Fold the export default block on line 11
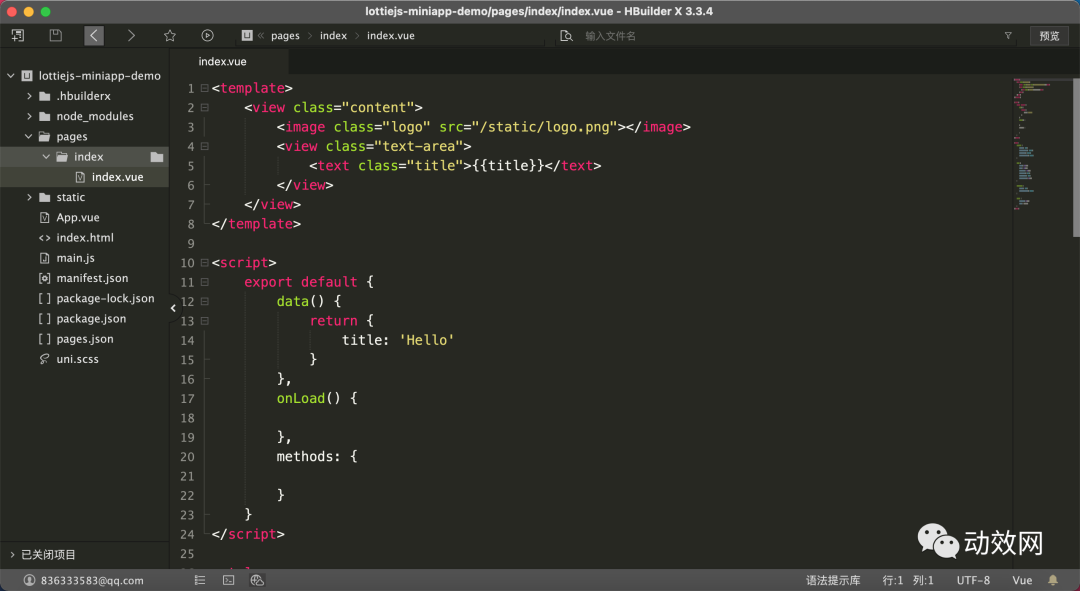Image resolution: width=1080 pixels, height=591 pixels. (x=205, y=282)
